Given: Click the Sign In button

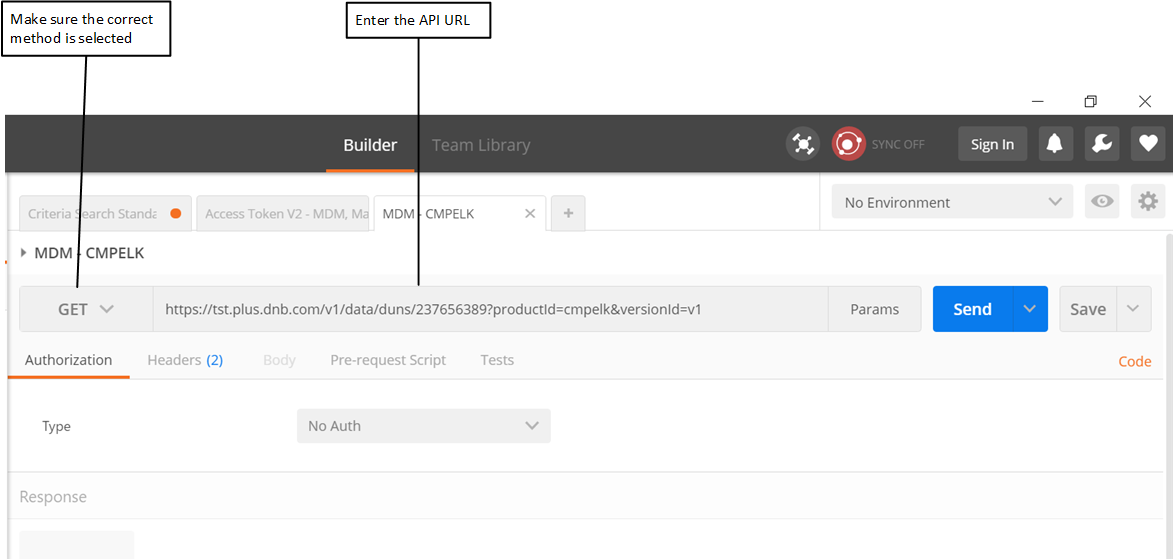Looking at the screenshot, I should [992, 144].
